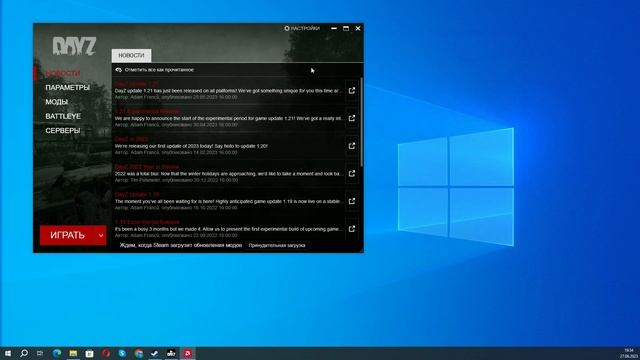This screenshot has width=640, height=360.
Task: Click the DayZ logo
Action: coord(74,46)
